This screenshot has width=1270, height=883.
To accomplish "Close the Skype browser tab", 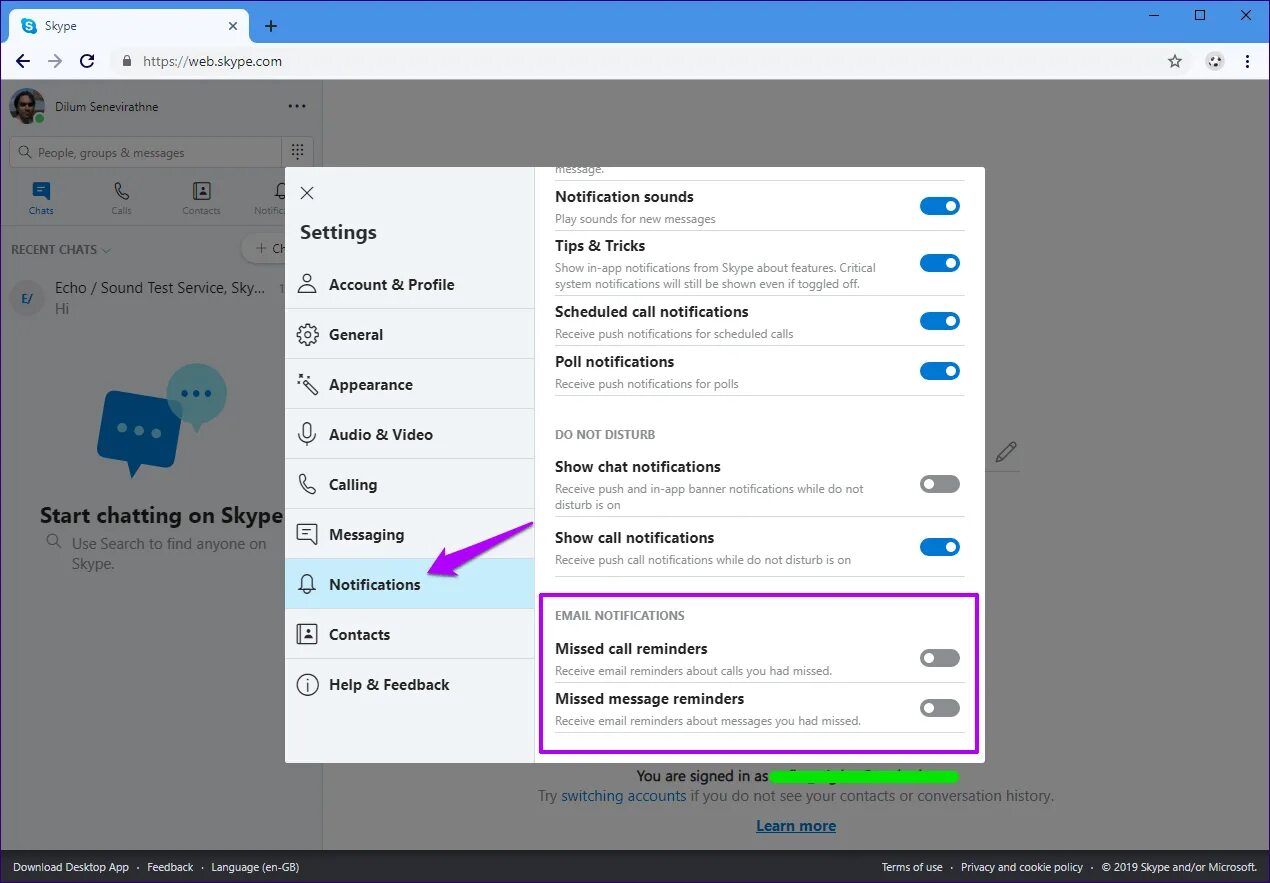I will [x=233, y=26].
